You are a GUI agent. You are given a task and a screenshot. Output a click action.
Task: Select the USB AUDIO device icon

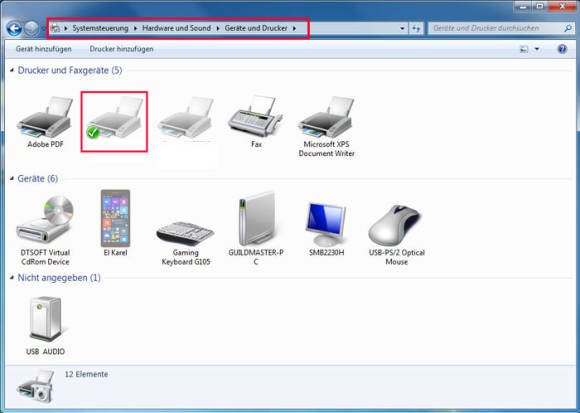click(45, 325)
